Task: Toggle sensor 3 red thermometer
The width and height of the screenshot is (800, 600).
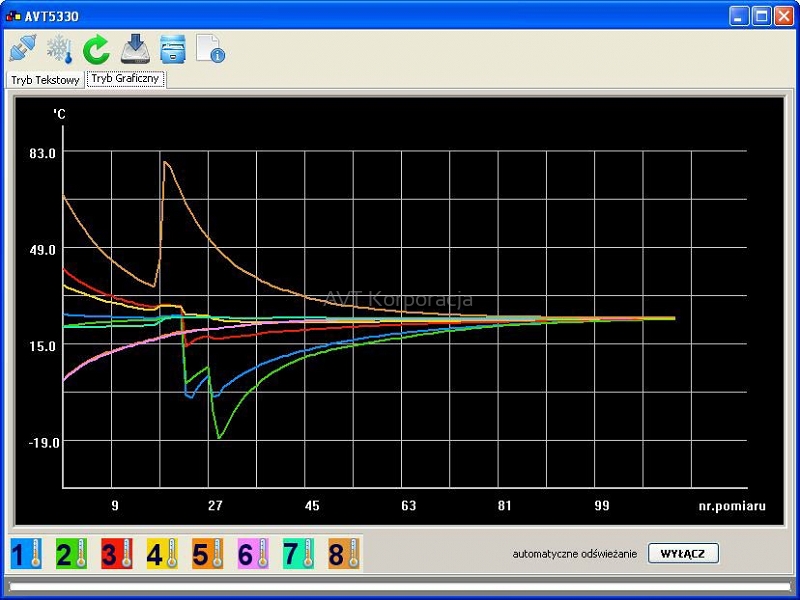Action: [117, 554]
